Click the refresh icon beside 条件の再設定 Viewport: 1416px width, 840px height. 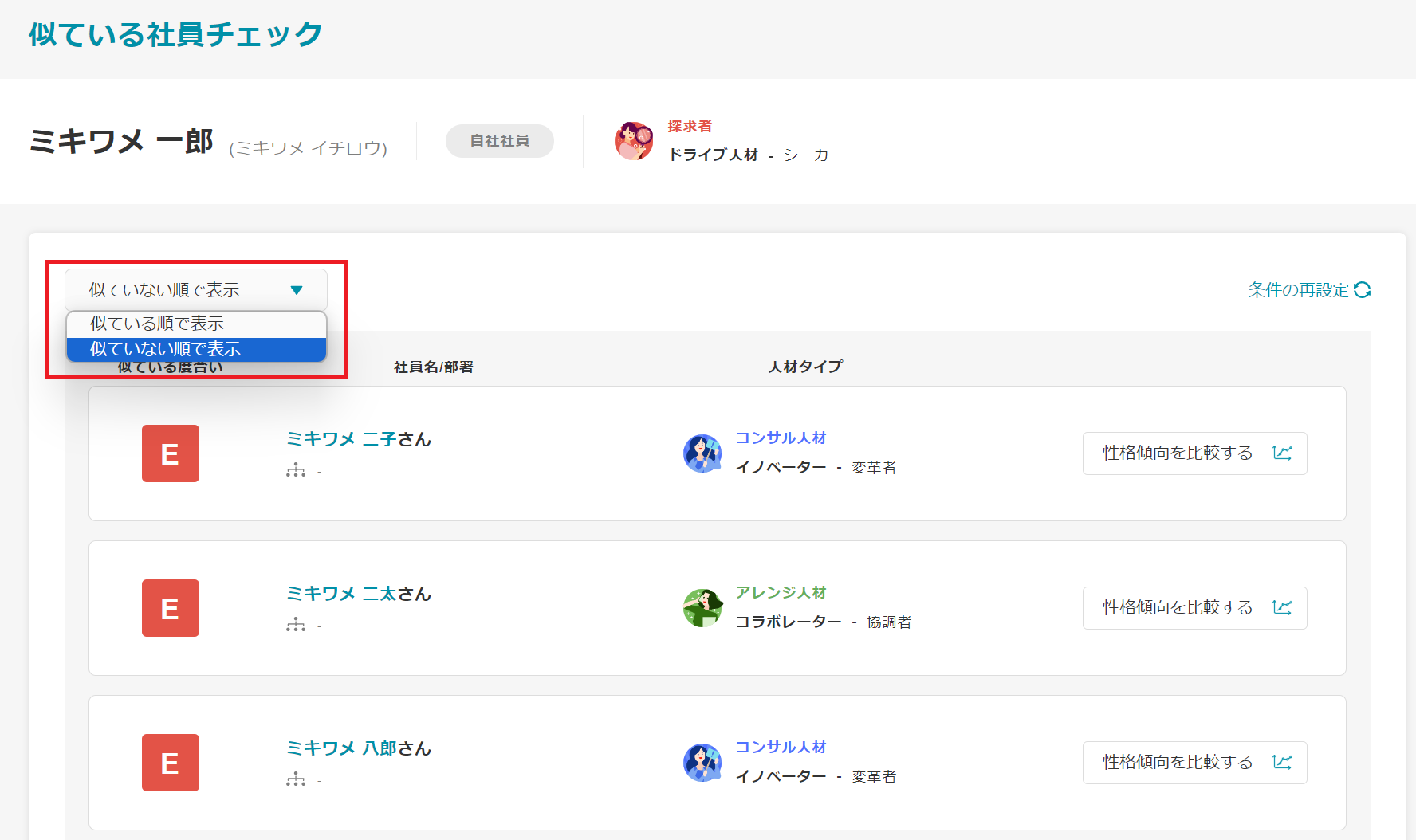click(1364, 290)
